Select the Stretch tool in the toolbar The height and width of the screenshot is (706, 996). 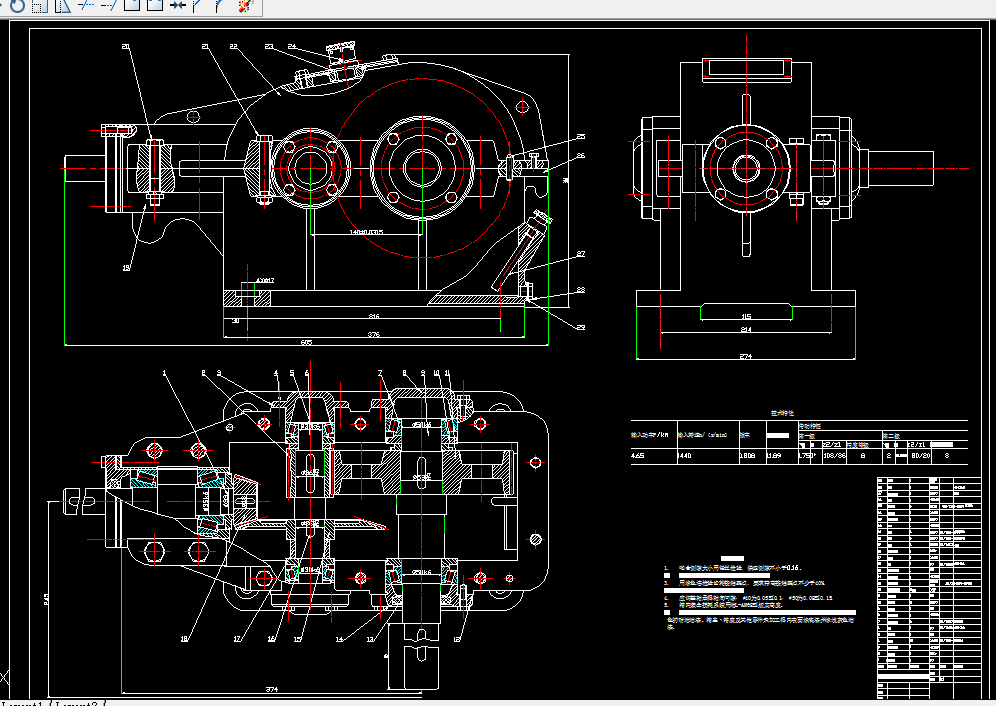[63, 5]
